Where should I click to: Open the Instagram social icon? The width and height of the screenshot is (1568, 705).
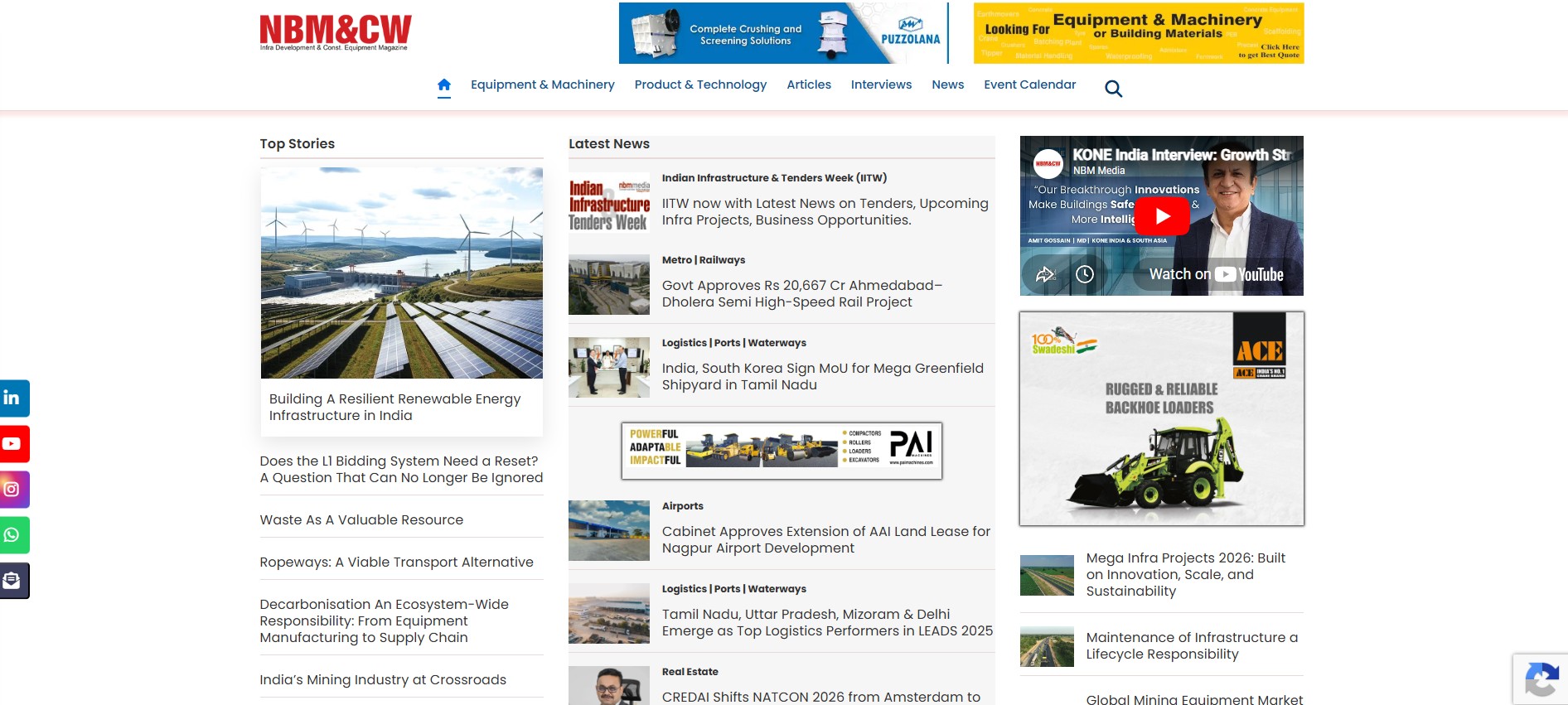[12, 490]
